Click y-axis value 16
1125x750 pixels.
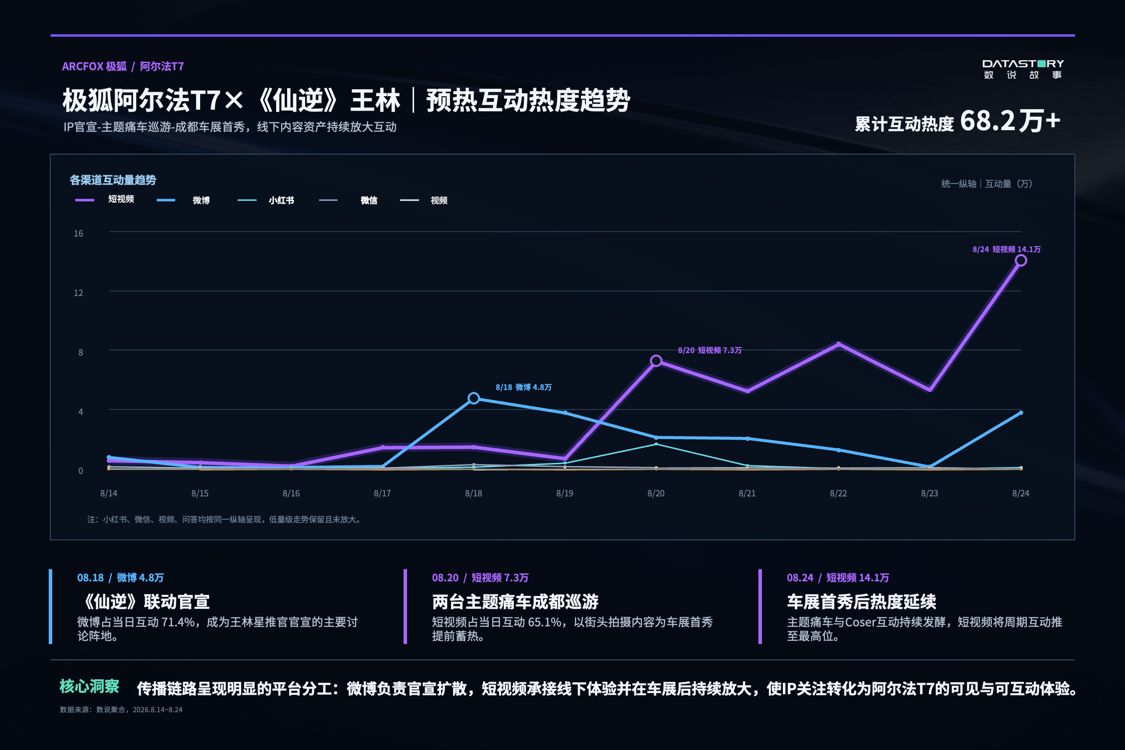coord(78,233)
